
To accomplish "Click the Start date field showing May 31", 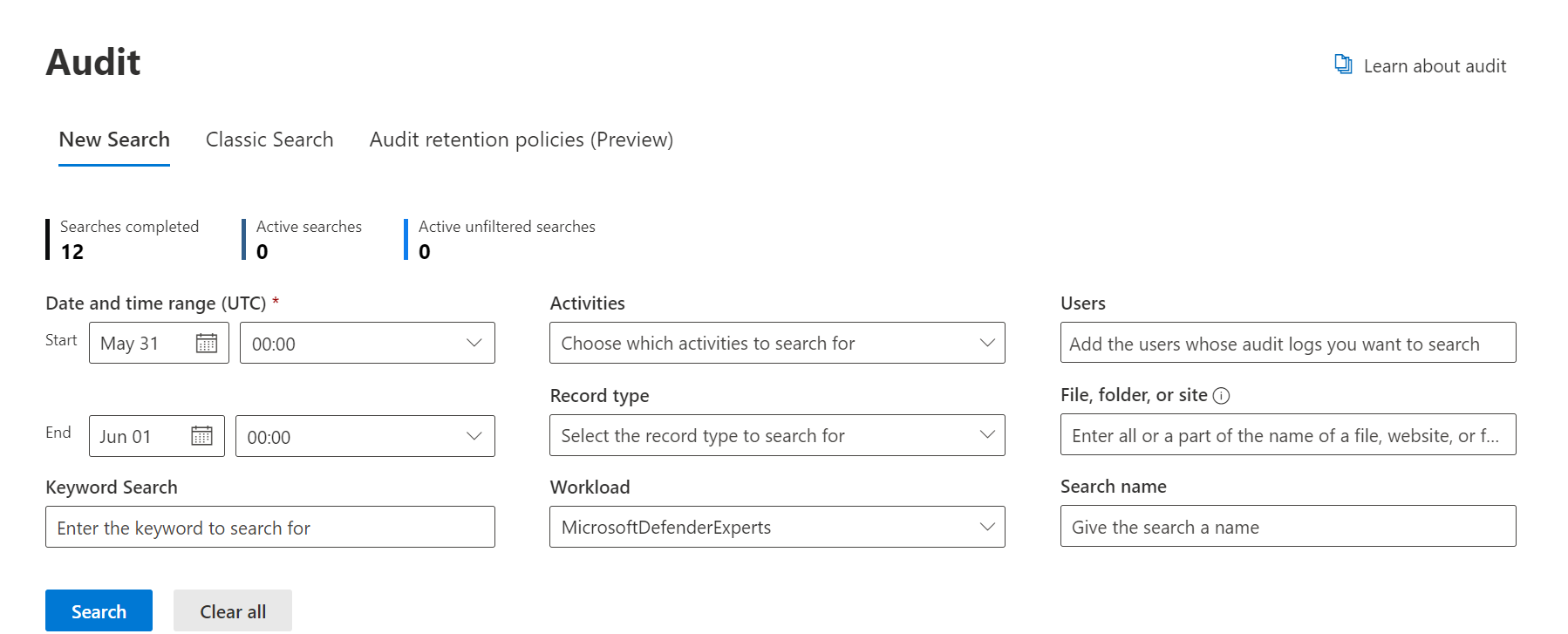I will tap(140, 344).
